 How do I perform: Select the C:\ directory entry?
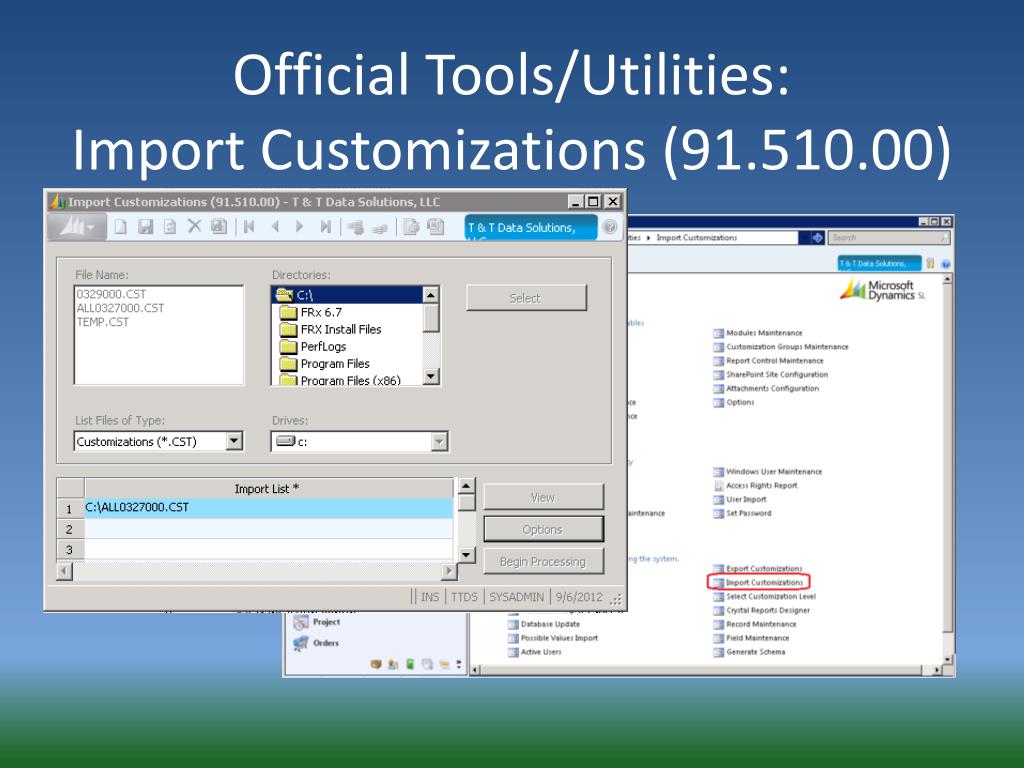click(x=347, y=295)
